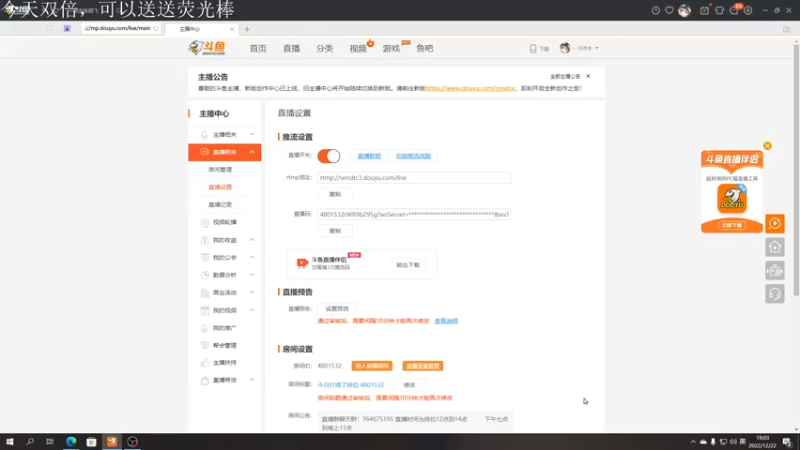Open 我的推广 in the sidebar
Screen dimensions: 800x450
224,328
